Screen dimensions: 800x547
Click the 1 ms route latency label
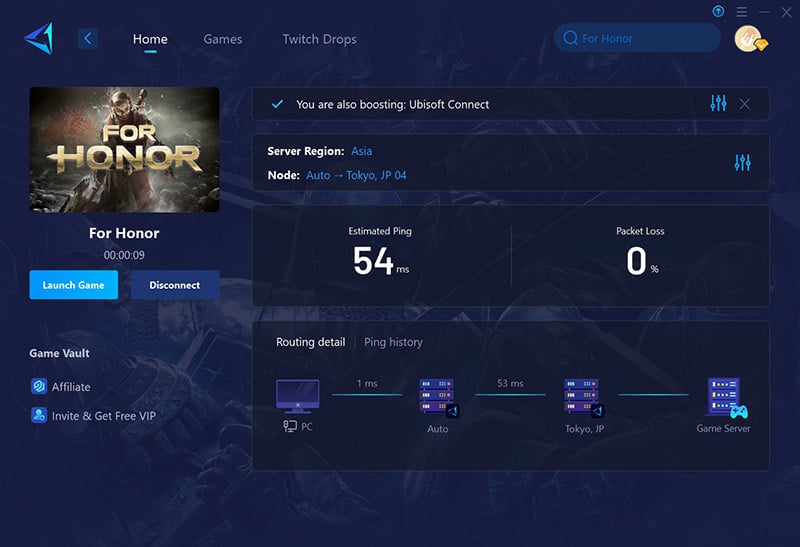(367, 383)
